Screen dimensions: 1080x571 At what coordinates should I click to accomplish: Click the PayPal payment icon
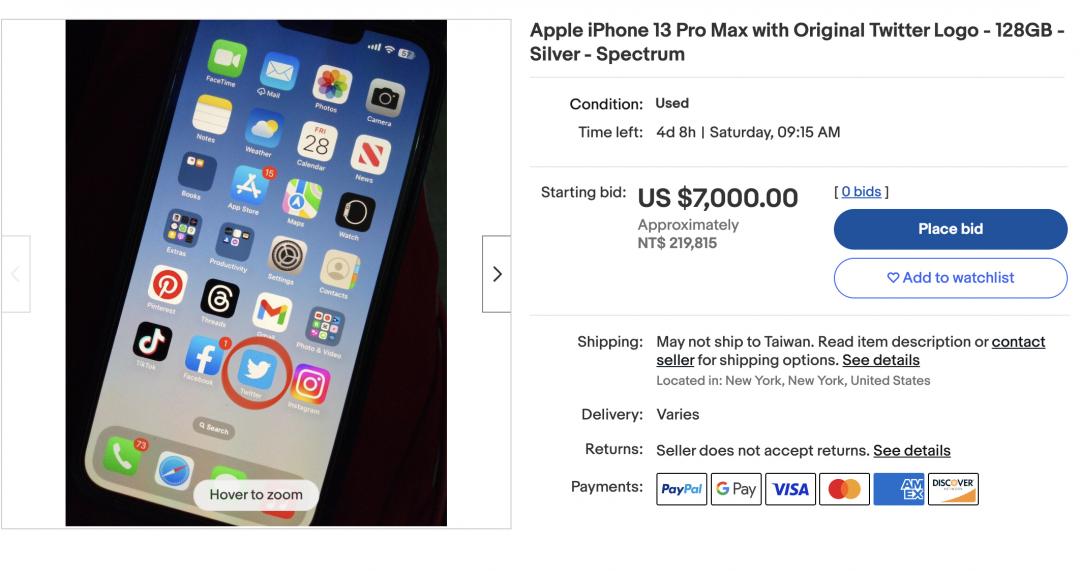(x=681, y=489)
